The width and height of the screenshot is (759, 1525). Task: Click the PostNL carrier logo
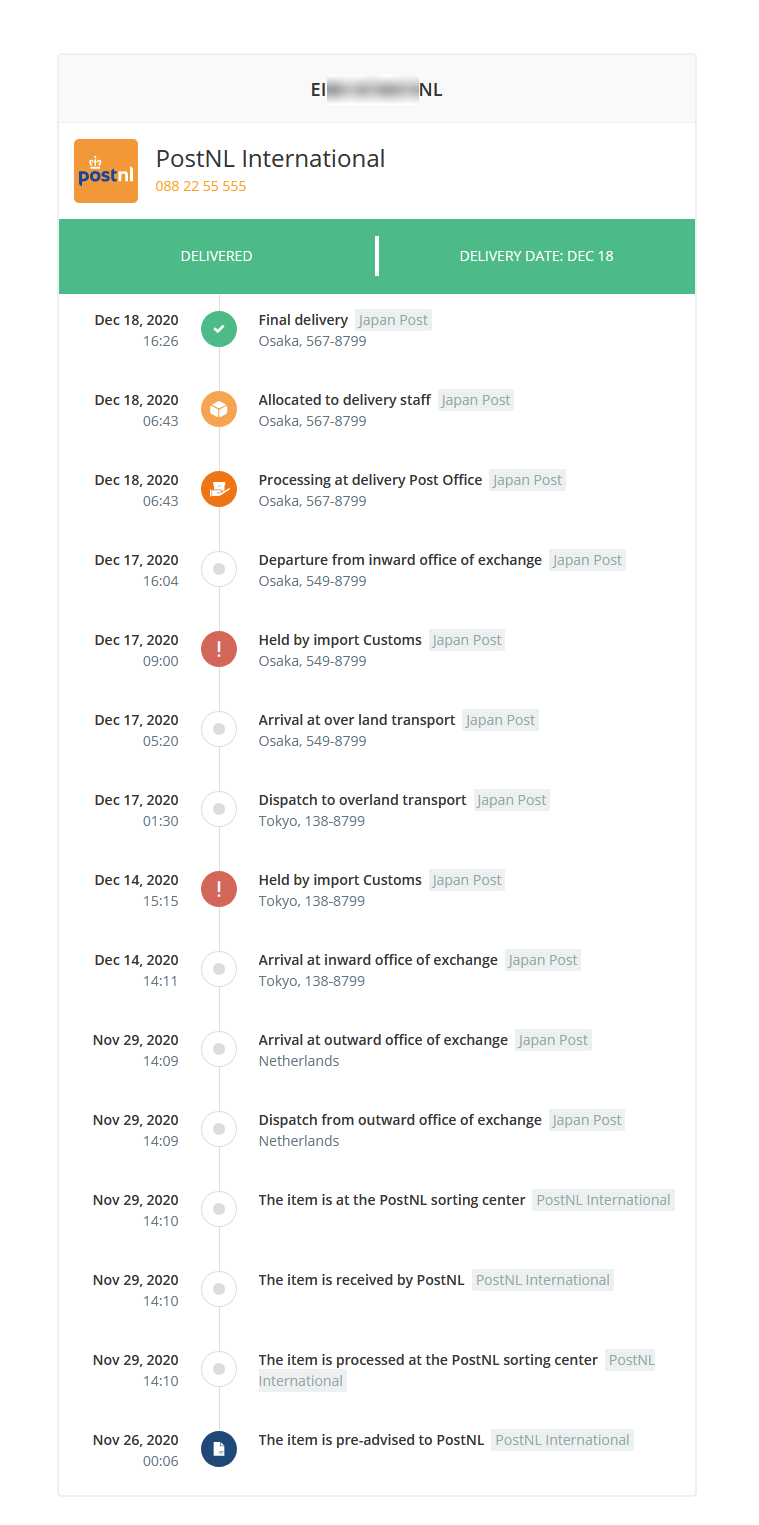106,171
